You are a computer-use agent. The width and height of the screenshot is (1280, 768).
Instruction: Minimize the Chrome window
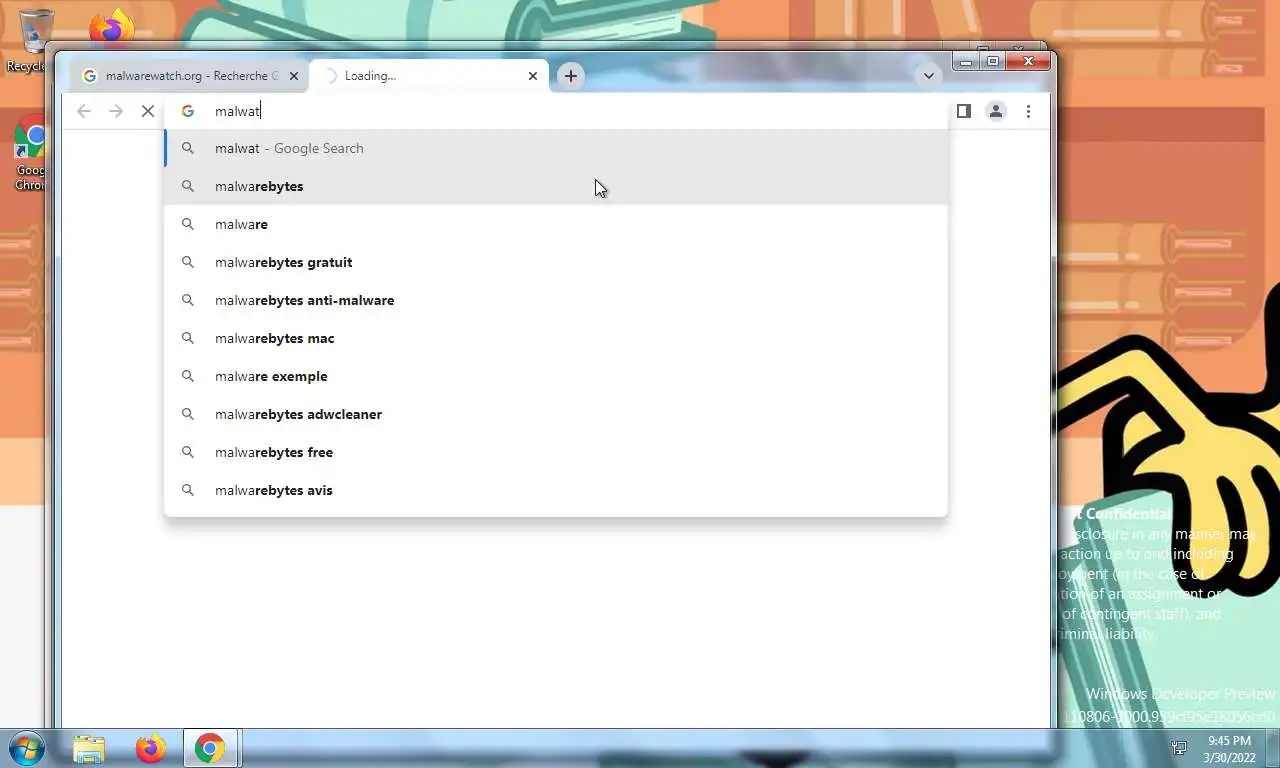click(x=965, y=62)
